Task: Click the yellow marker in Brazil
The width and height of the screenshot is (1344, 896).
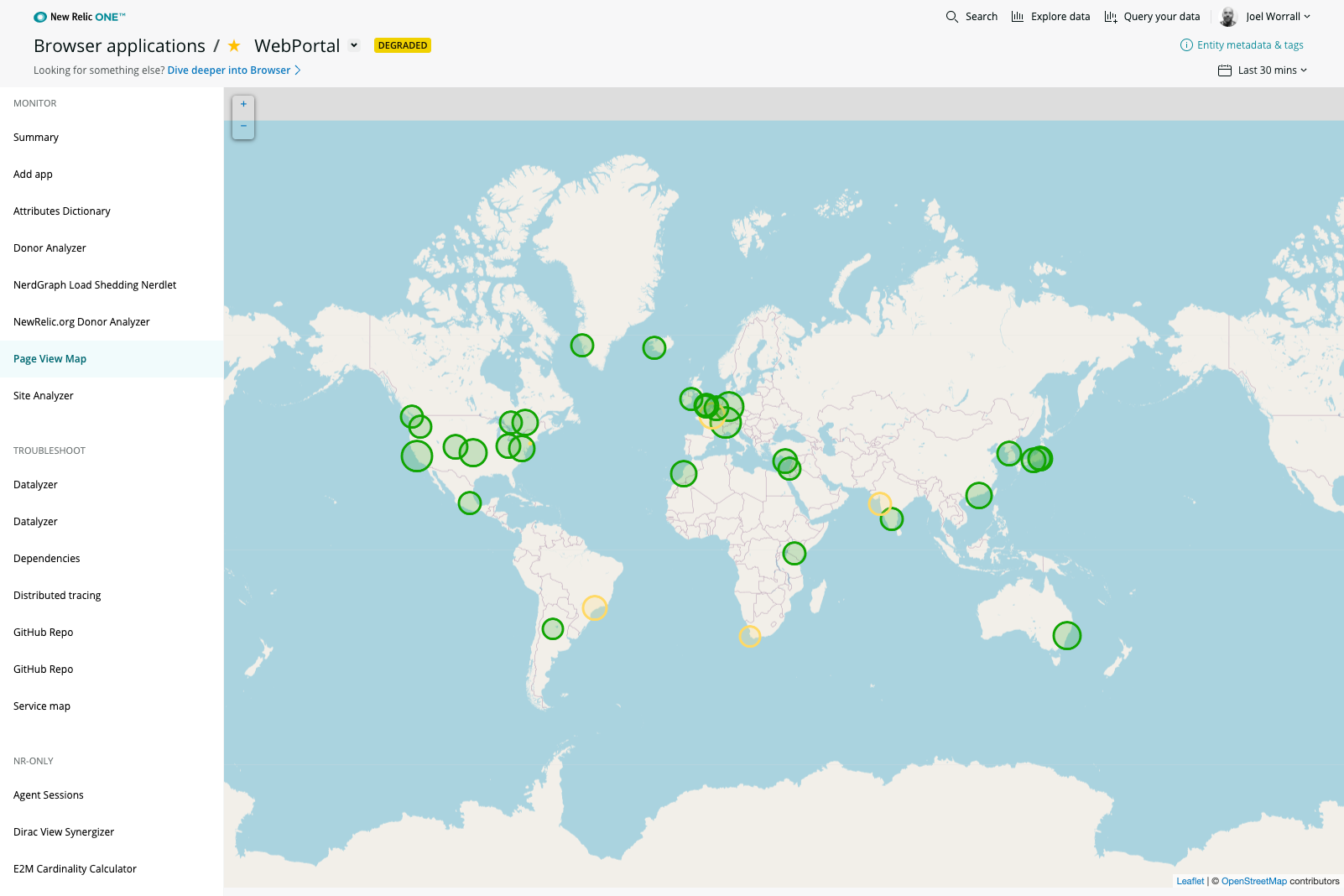Action: point(595,607)
